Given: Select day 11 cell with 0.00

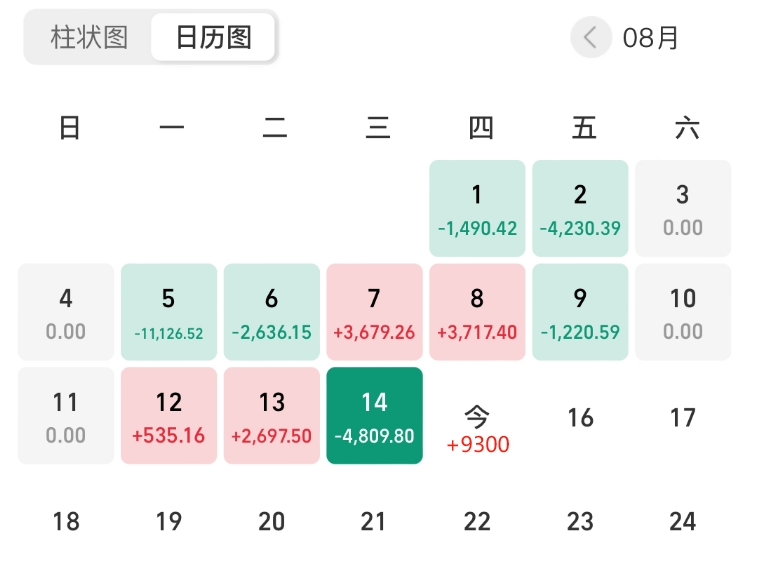Looking at the screenshot, I should coord(66,416).
